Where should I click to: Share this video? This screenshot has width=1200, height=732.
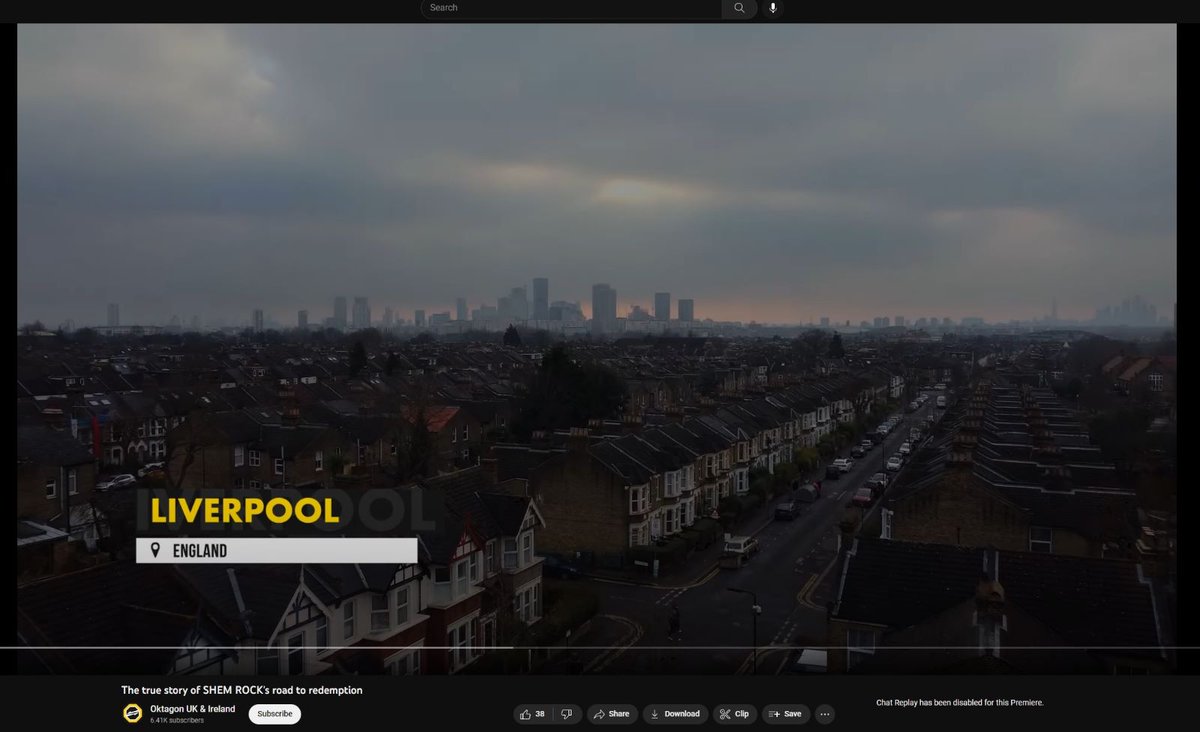[611, 714]
